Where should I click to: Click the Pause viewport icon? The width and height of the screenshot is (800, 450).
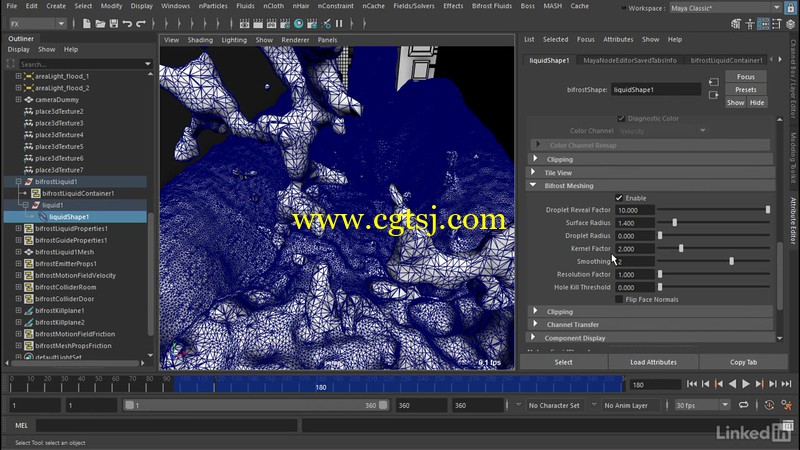339,24
